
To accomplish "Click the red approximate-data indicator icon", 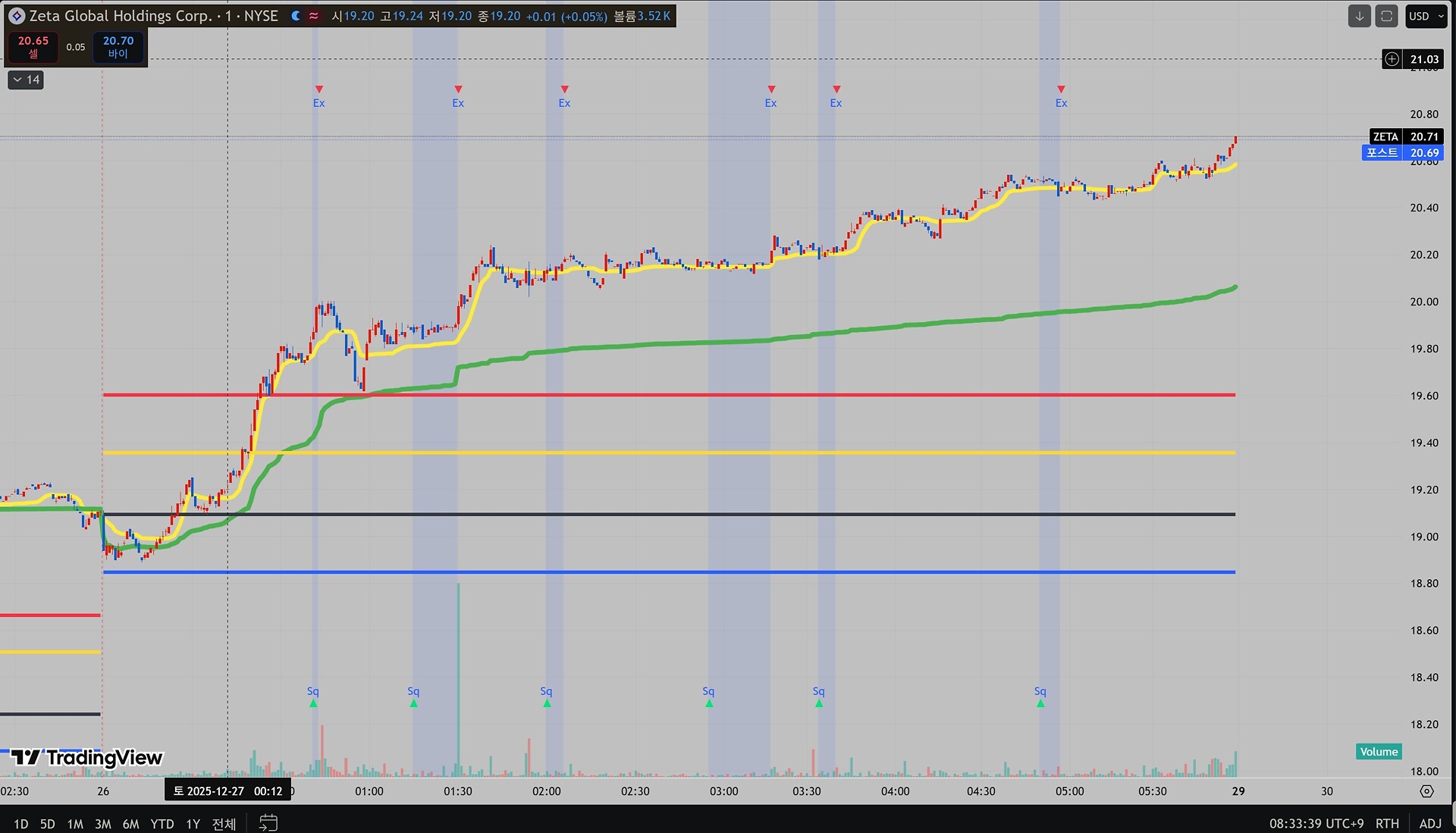I will coord(314,16).
